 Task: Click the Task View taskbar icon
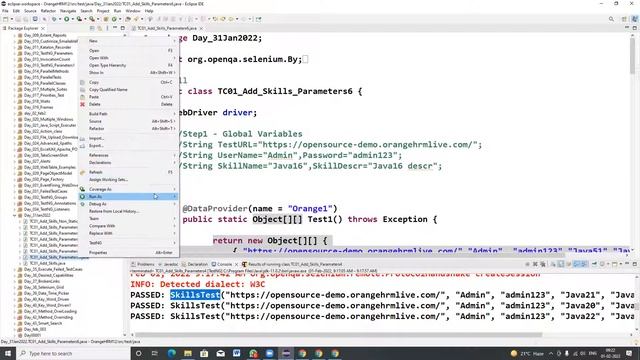pos(155,353)
